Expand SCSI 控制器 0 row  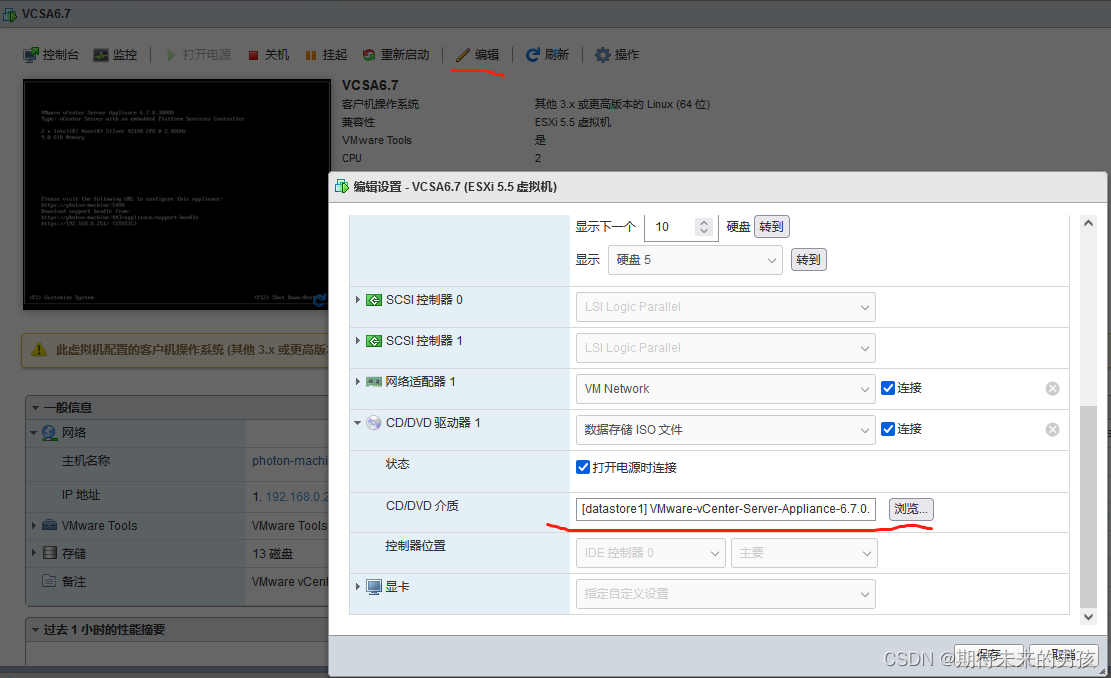click(x=358, y=300)
